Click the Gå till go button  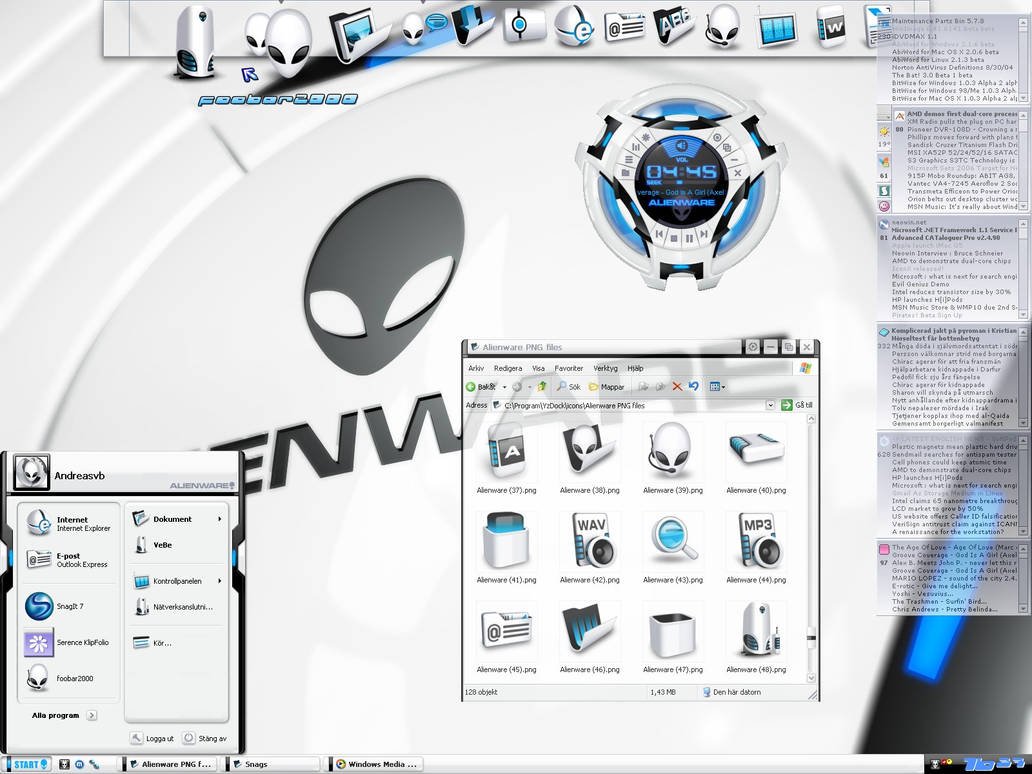tap(796, 405)
